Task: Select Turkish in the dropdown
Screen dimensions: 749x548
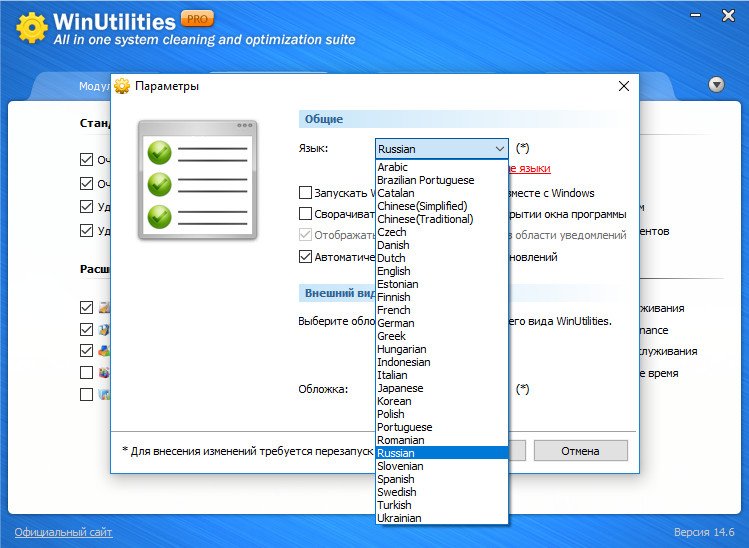Action: (442, 505)
